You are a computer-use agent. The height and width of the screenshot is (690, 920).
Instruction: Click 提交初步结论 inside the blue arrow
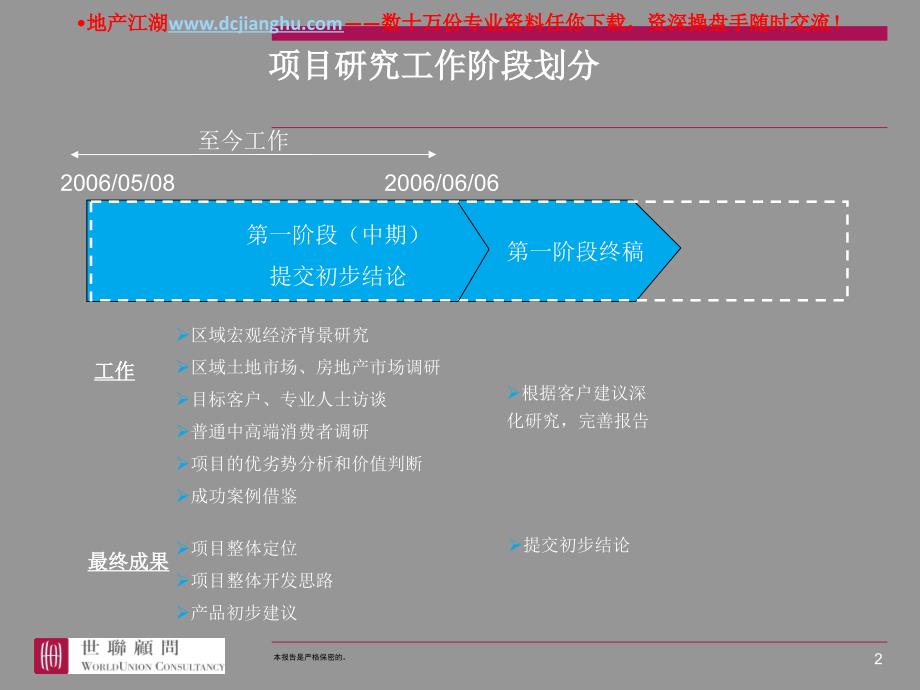(x=338, y=276)
